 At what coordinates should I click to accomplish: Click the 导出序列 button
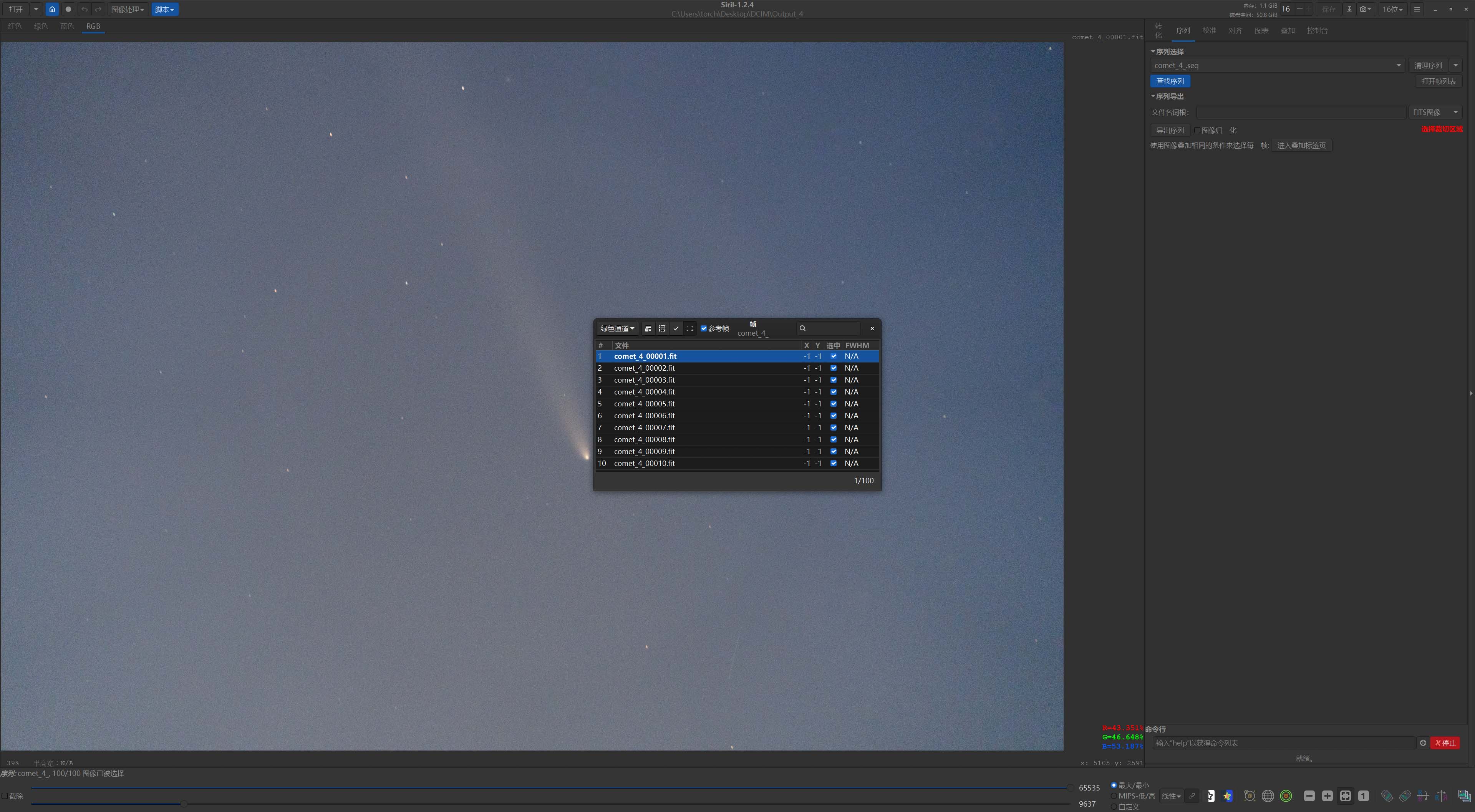(1170, 130)
